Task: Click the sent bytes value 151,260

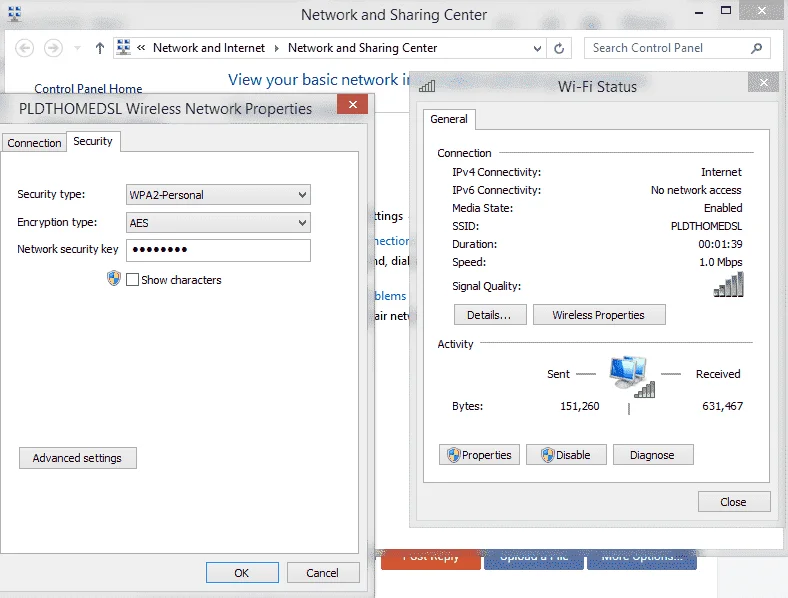Action: point(580,406)
